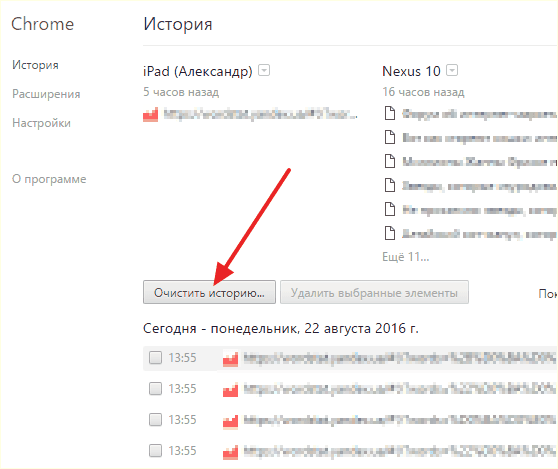Check the fourth 13:55 history entry checkbox
Screen dimensions: 558x469
coord(156,450)
